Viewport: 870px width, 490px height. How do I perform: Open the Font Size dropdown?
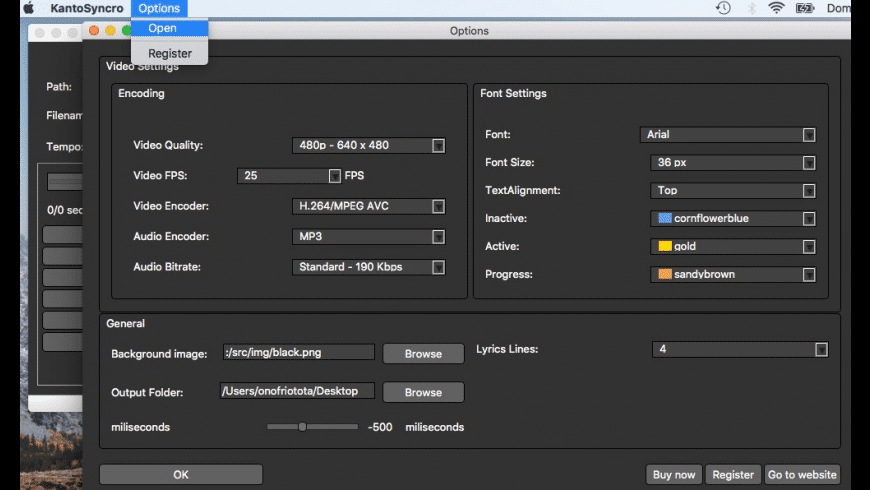pos(732,163)
